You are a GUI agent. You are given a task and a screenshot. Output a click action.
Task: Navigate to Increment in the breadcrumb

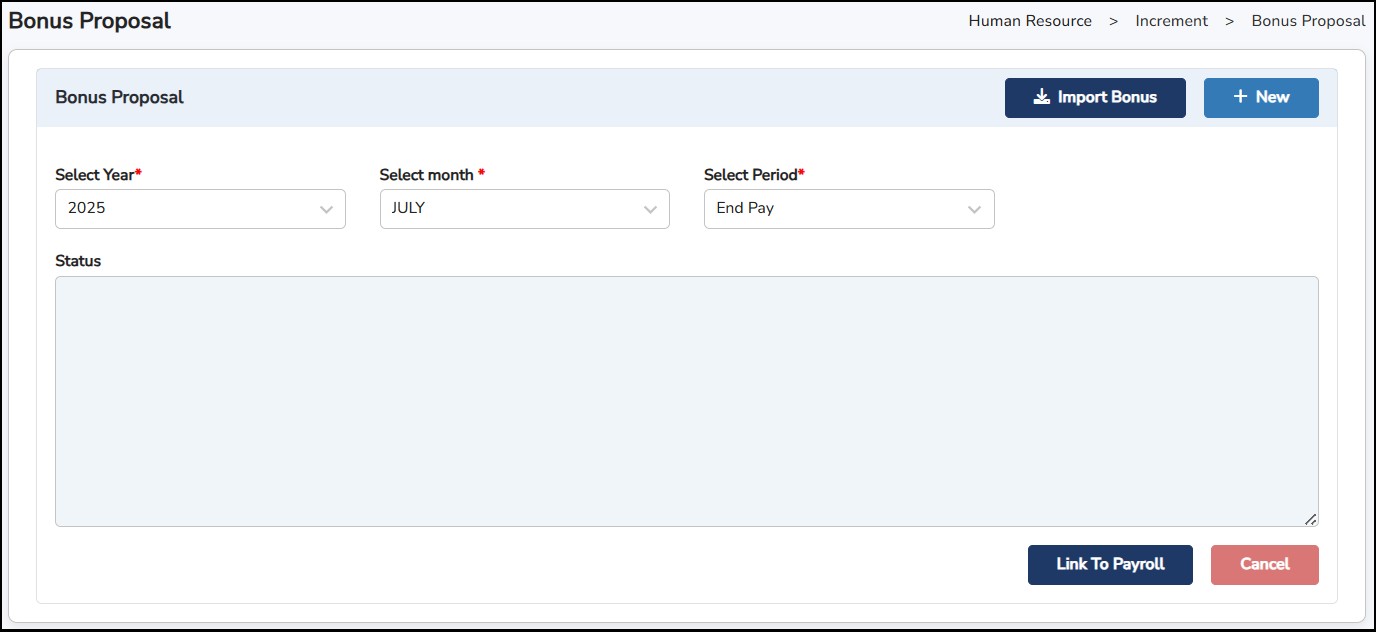tap(1171, 21)
